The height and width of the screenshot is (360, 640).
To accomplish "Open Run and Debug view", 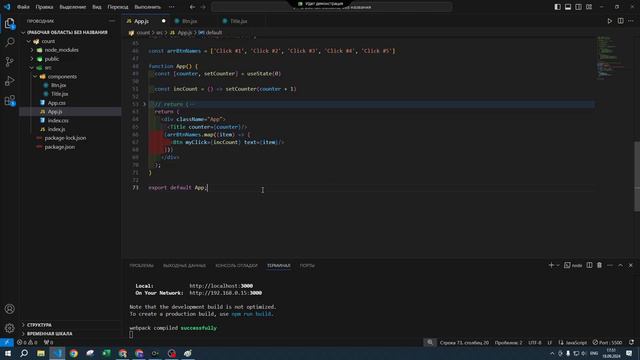I will pos(9,81).
